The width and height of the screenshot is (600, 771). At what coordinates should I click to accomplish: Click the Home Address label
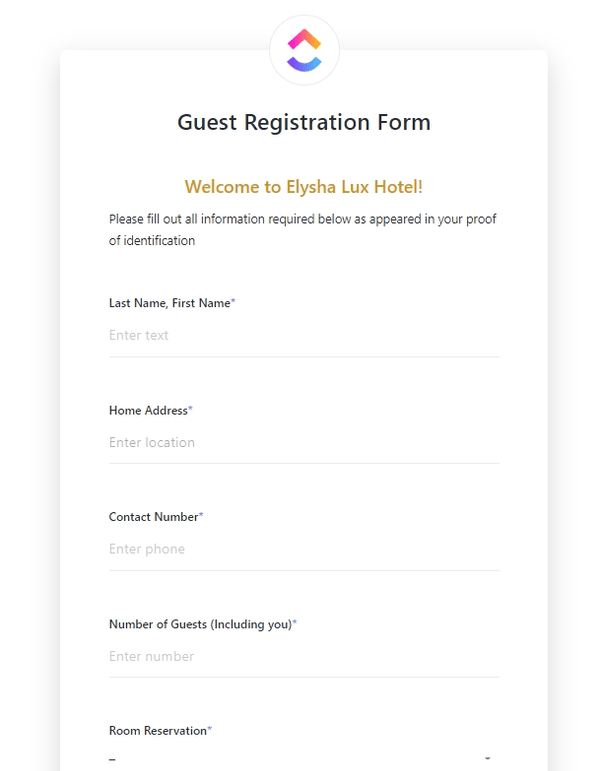[x=148, y=410]
